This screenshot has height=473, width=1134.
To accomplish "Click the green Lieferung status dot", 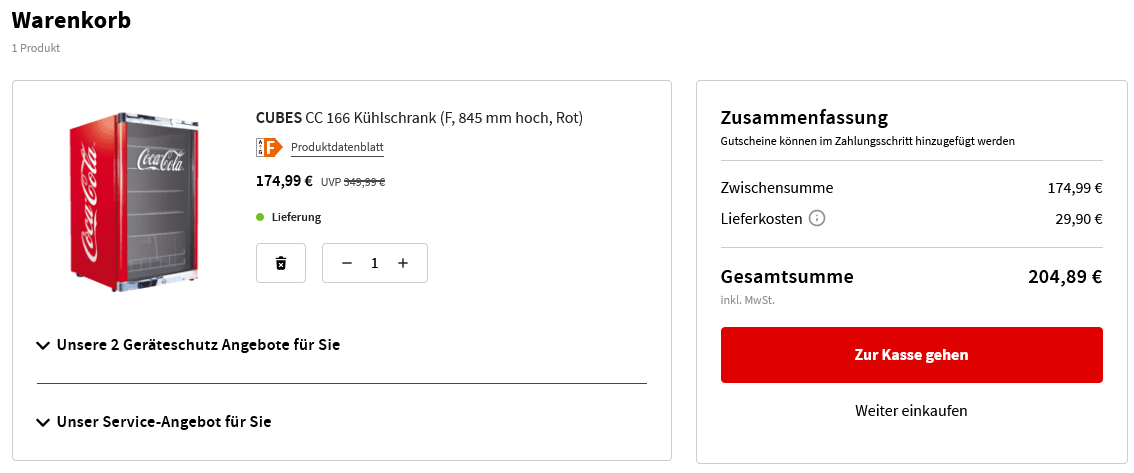I will tap(260, 217).
